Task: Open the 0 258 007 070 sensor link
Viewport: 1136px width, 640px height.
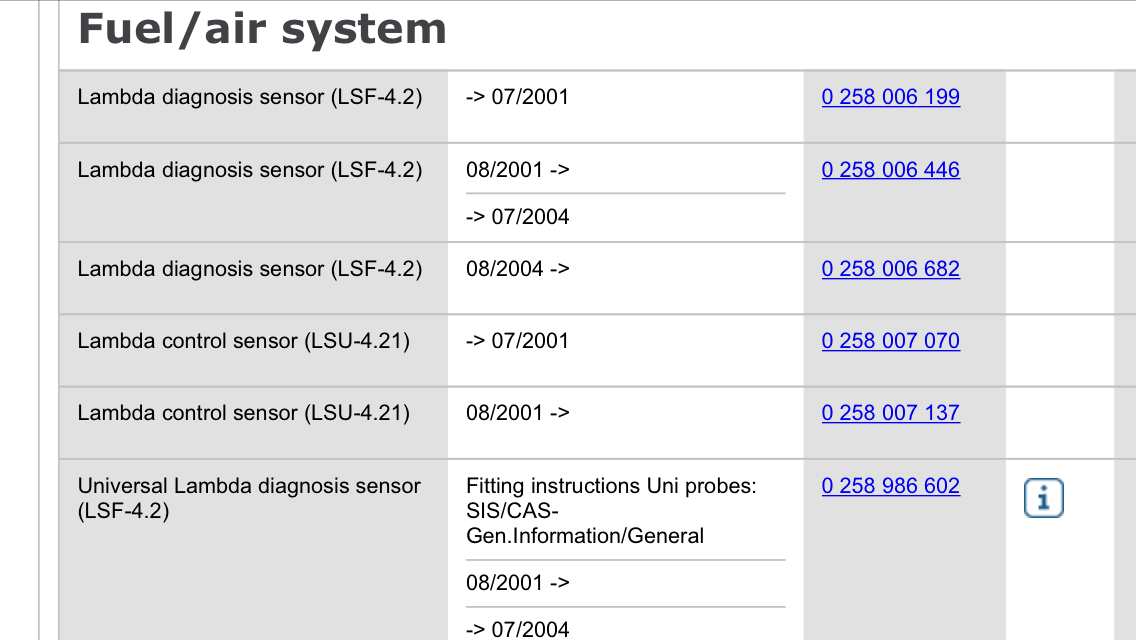Action: (x=890, y=341)
